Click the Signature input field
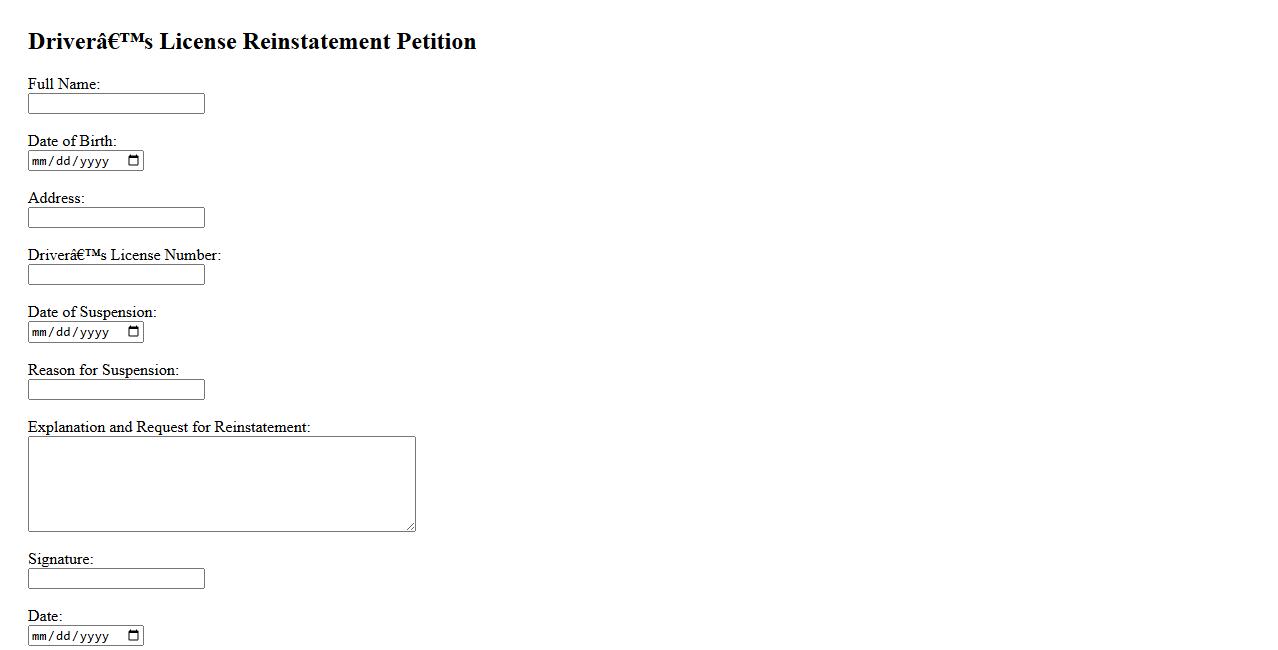 (x=116, y=579)
